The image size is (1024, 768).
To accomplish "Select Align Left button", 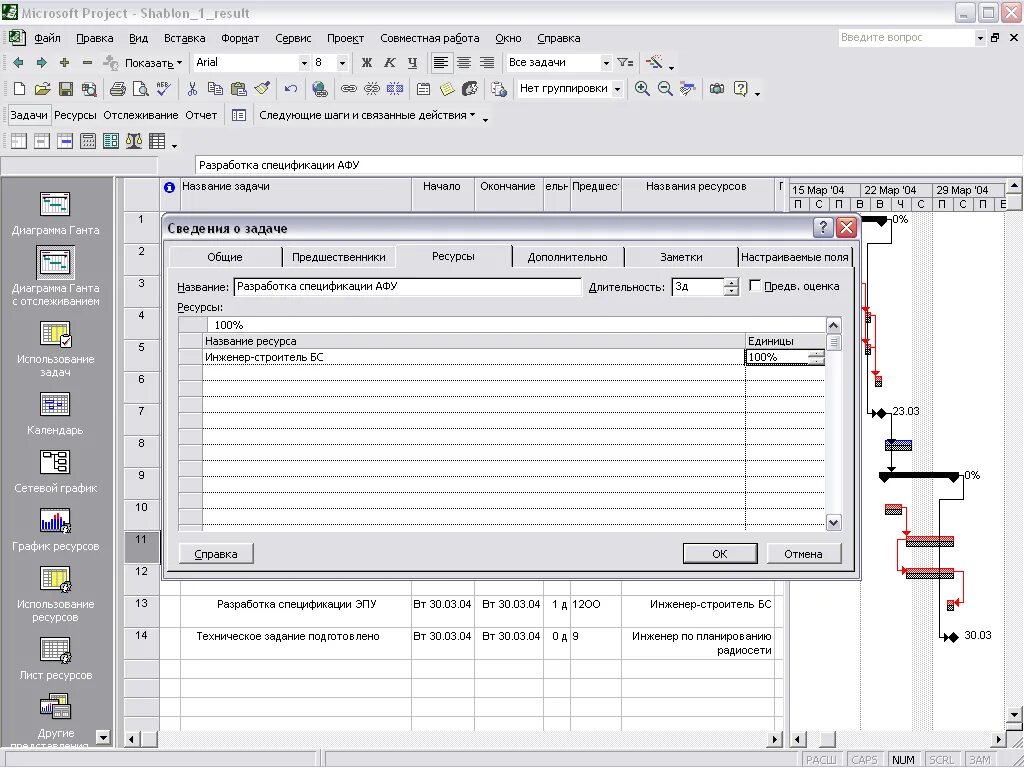I will 441,63.
